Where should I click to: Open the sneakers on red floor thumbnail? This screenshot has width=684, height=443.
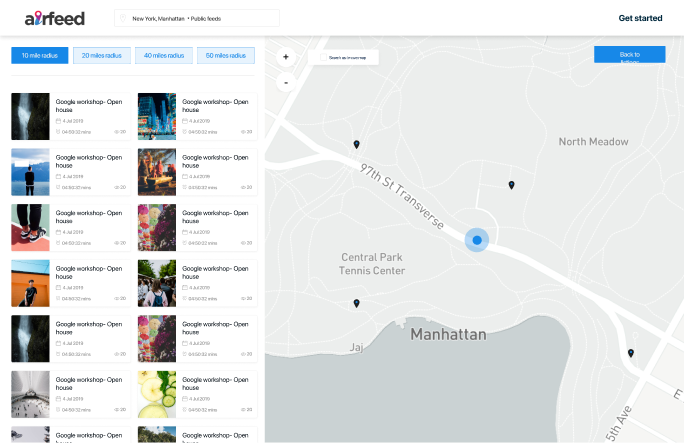pyautogui.click(x=31, y=228)
